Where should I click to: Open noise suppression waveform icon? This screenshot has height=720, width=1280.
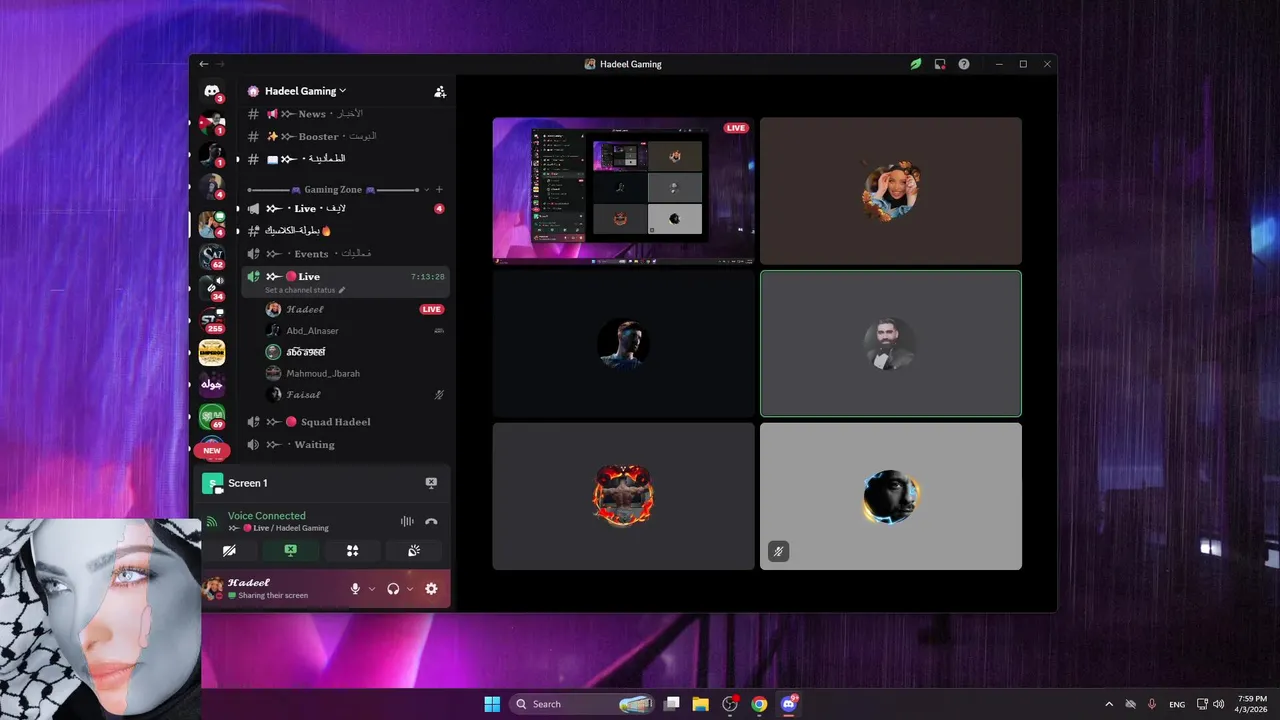(x=407, y=521)
